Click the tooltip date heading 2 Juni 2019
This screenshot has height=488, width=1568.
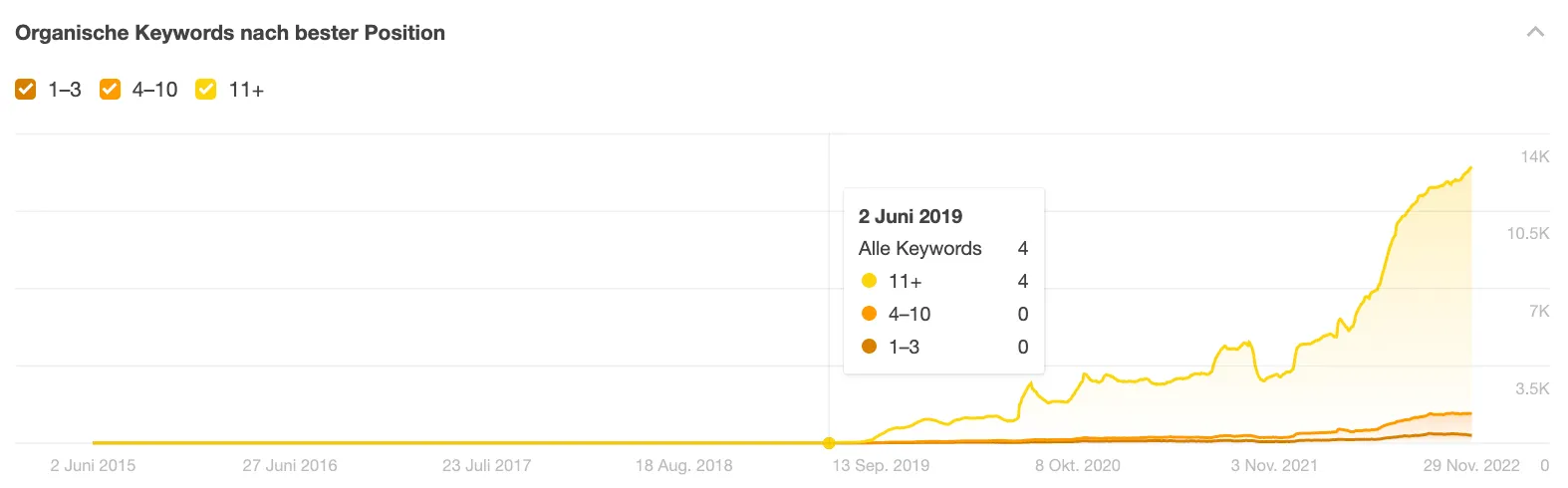(911, 216)
